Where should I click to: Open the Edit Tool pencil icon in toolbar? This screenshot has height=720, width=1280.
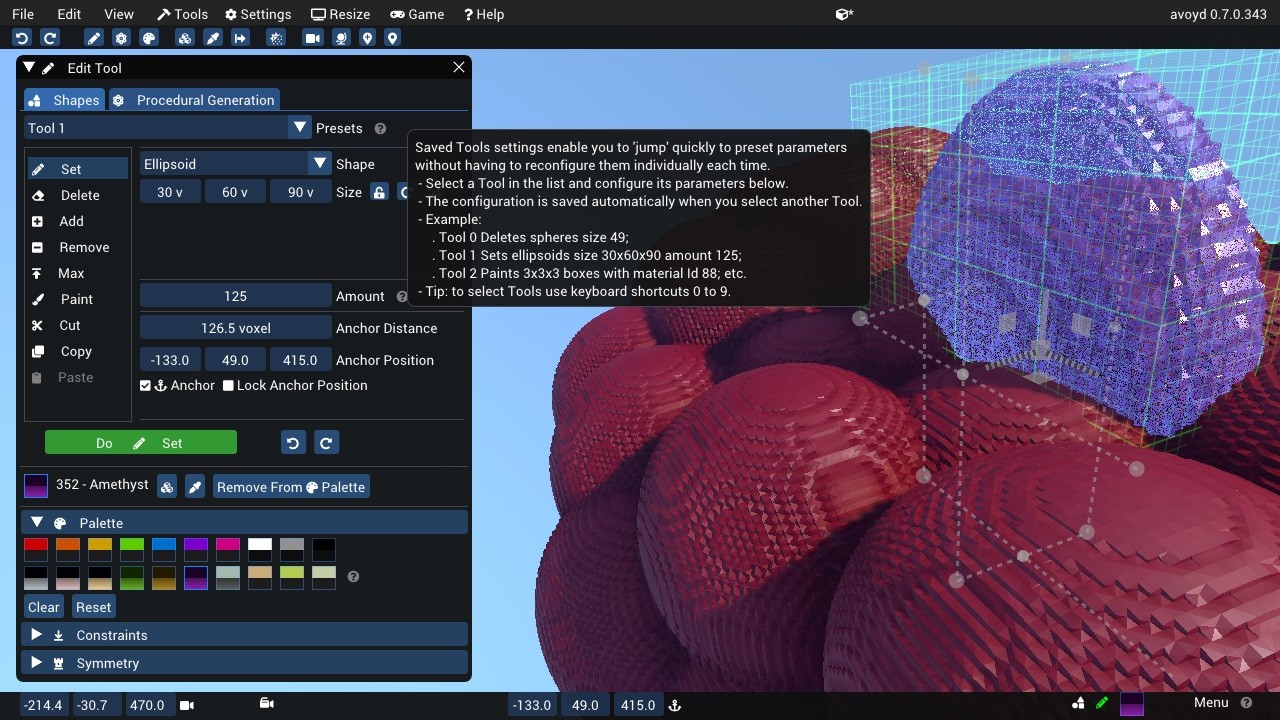[x=94, y=38]
